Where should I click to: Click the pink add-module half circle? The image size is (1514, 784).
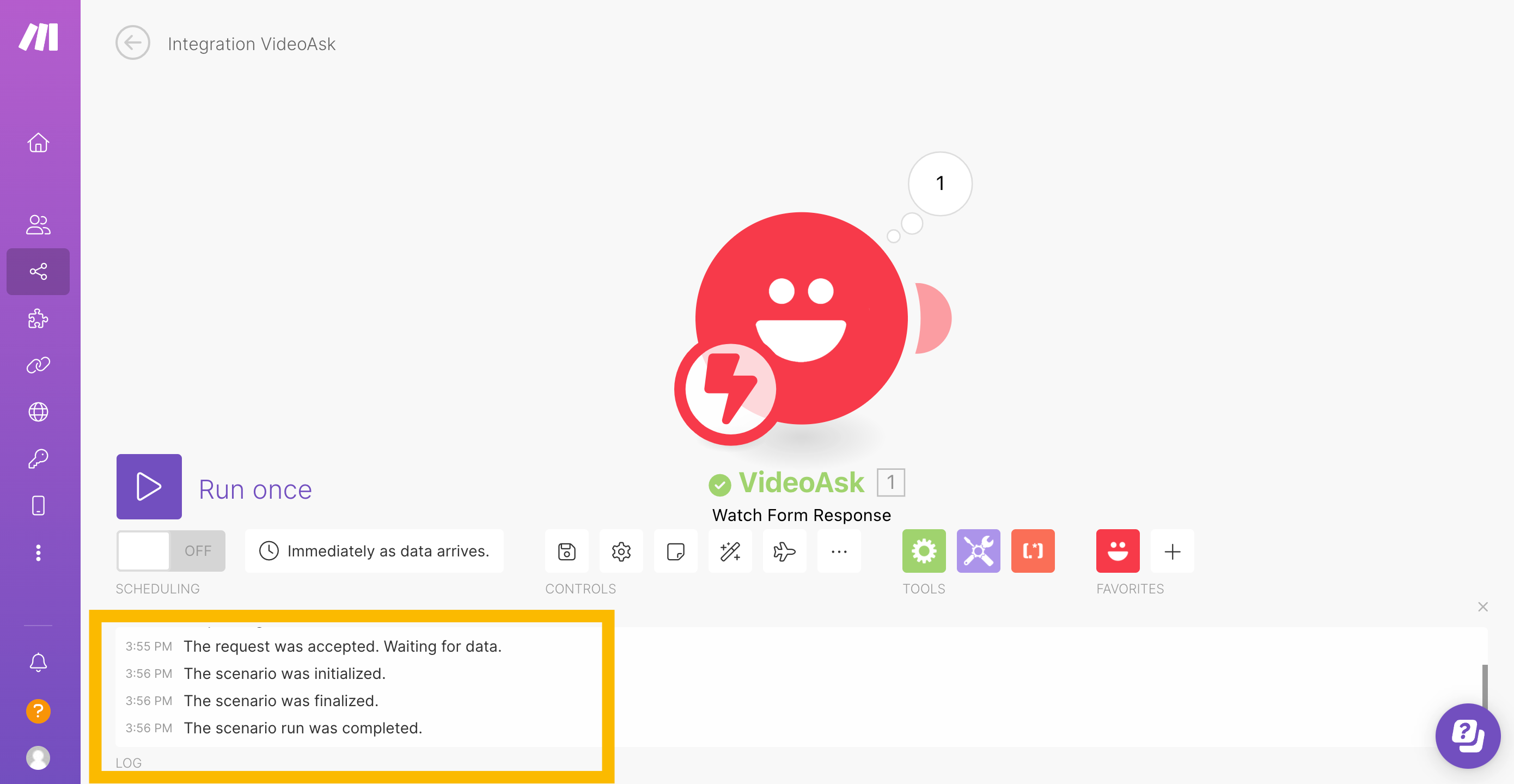click(x=933, y=318)
